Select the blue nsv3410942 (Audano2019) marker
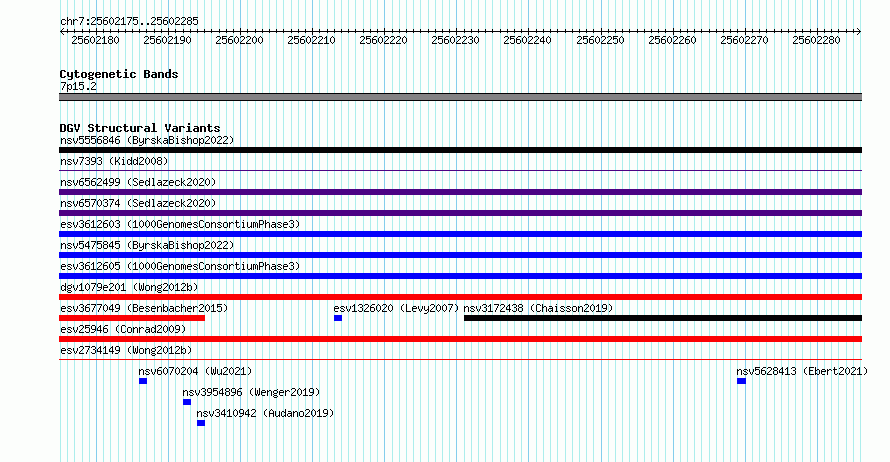 201,423
